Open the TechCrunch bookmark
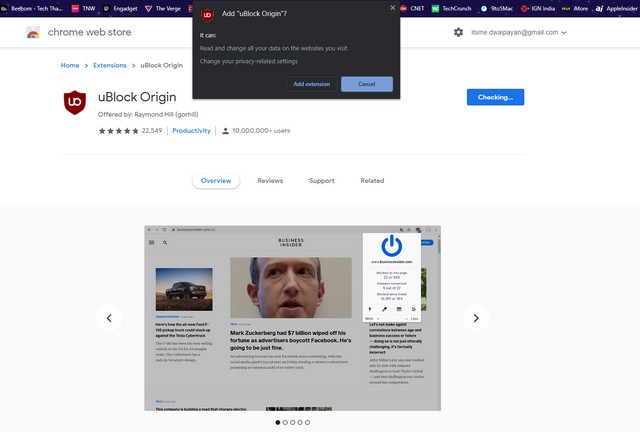This screenshot has height=432, width=640. click(451, 8)
